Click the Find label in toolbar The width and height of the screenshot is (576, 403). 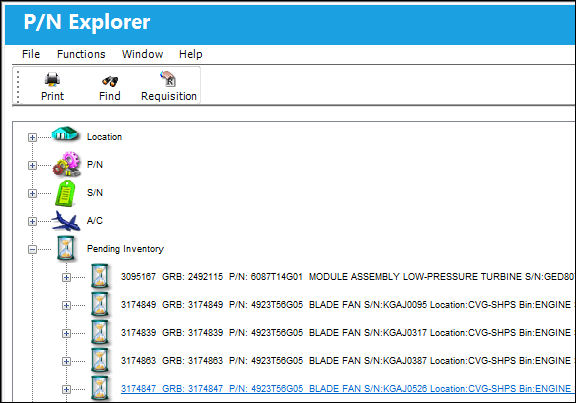pyautogui.click(x=110, y=96)
